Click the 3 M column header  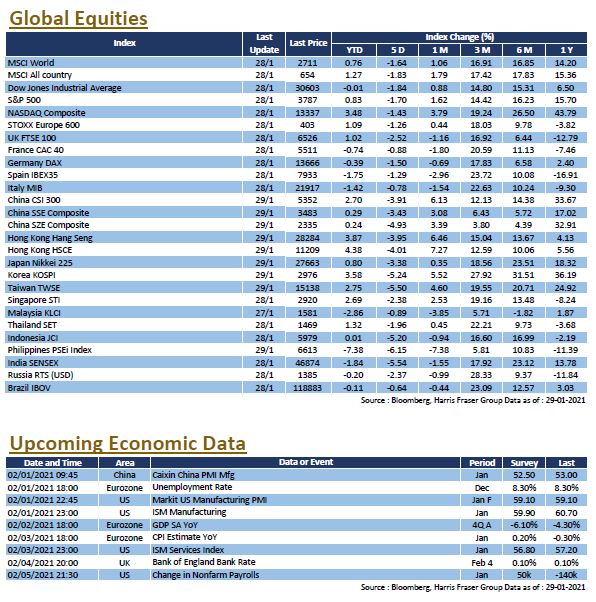482,50
